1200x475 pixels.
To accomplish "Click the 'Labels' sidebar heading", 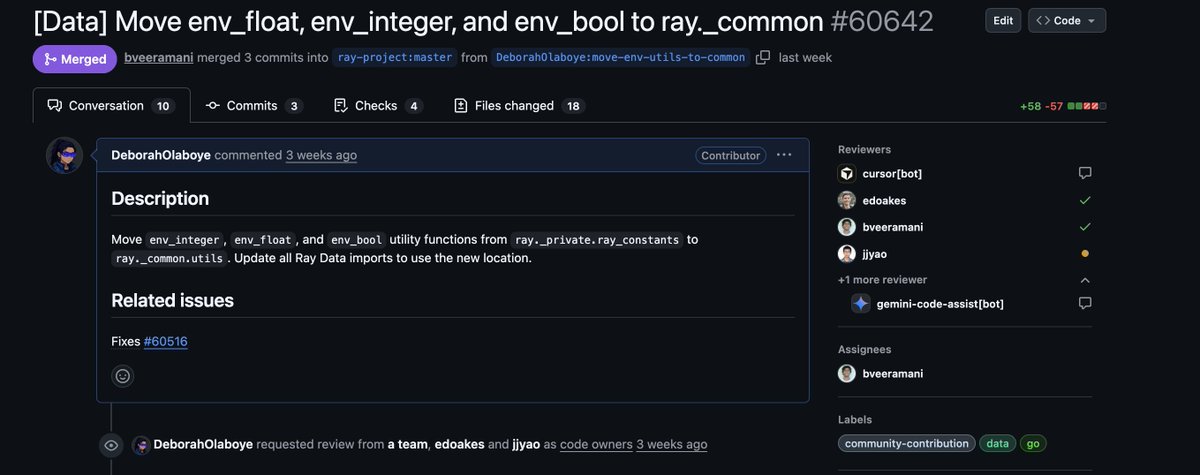I will [x=855, y=420].
